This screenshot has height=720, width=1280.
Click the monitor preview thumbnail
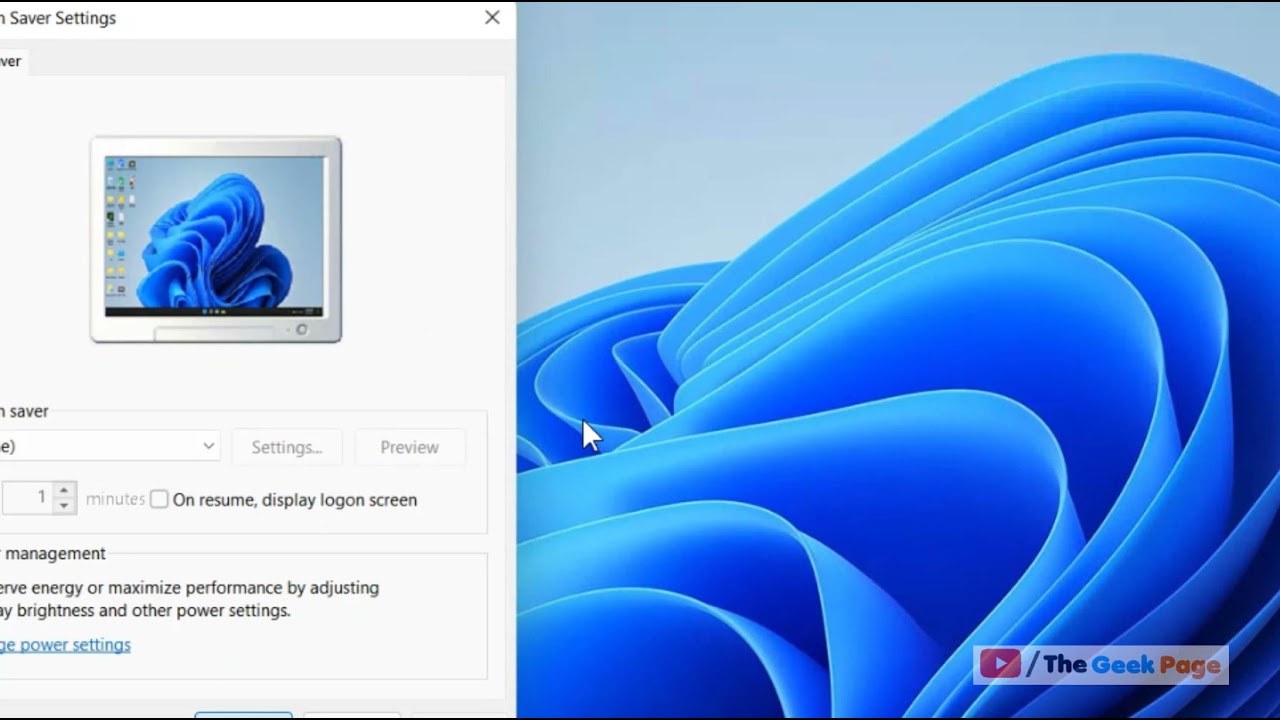216,240
